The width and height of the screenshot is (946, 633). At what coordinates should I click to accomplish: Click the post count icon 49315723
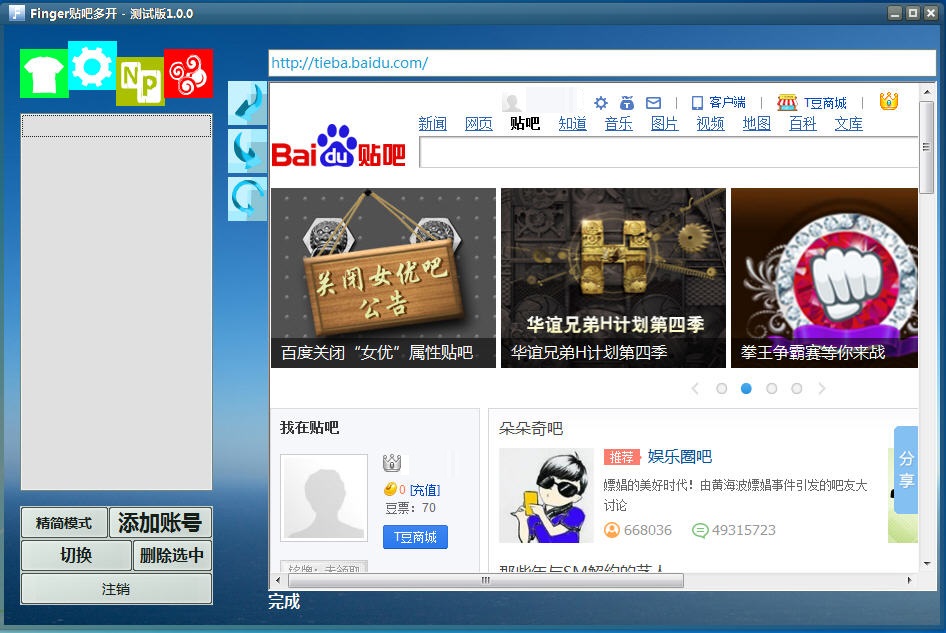(x=700, y=530)
